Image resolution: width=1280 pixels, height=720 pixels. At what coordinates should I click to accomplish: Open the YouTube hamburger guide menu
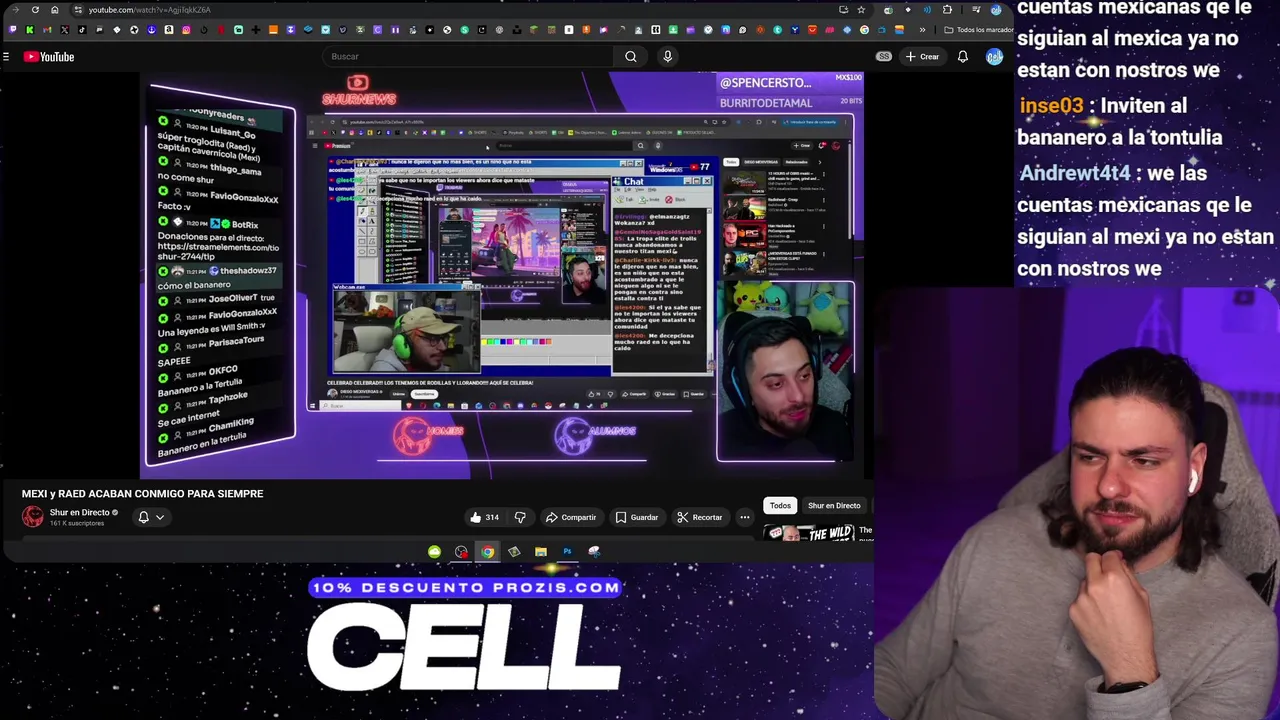[x=6, y=57]
